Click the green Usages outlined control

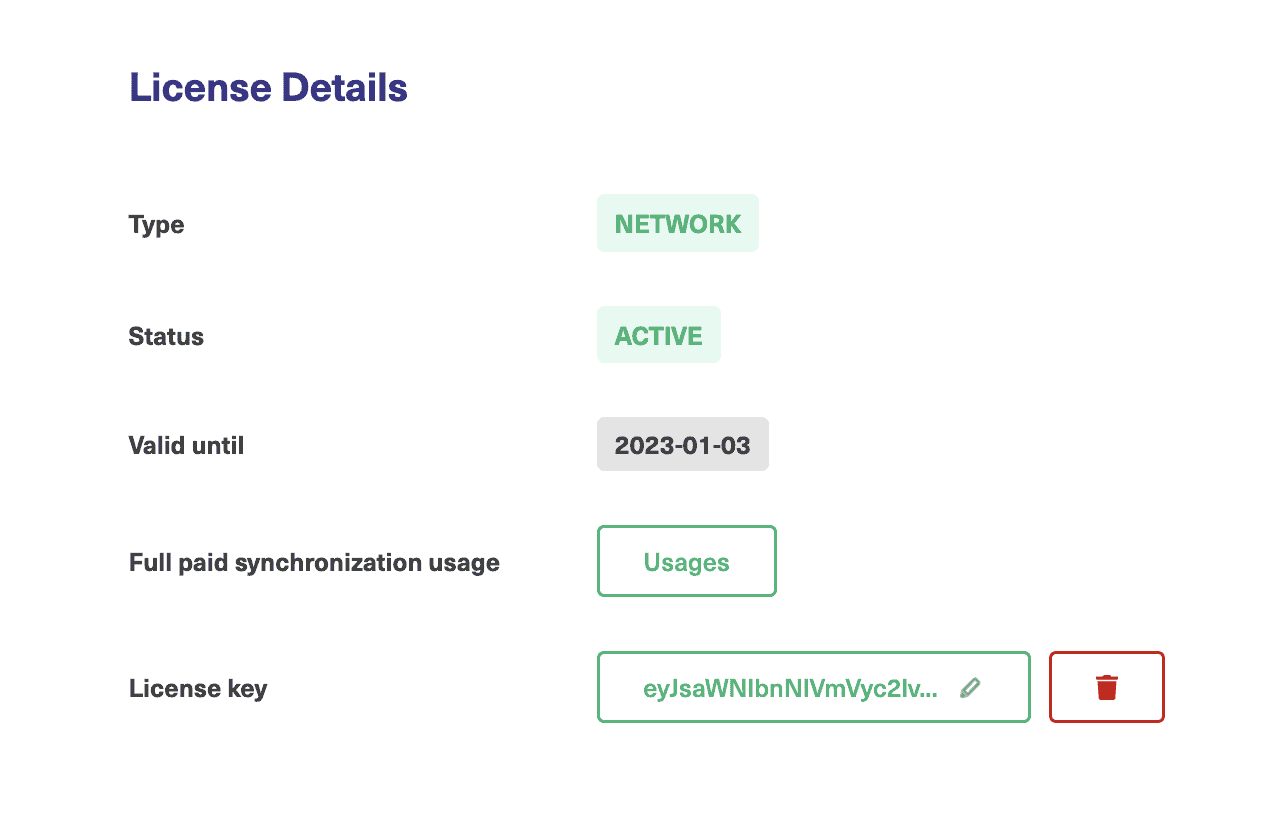pyautogui.click(x=686, y=561)
